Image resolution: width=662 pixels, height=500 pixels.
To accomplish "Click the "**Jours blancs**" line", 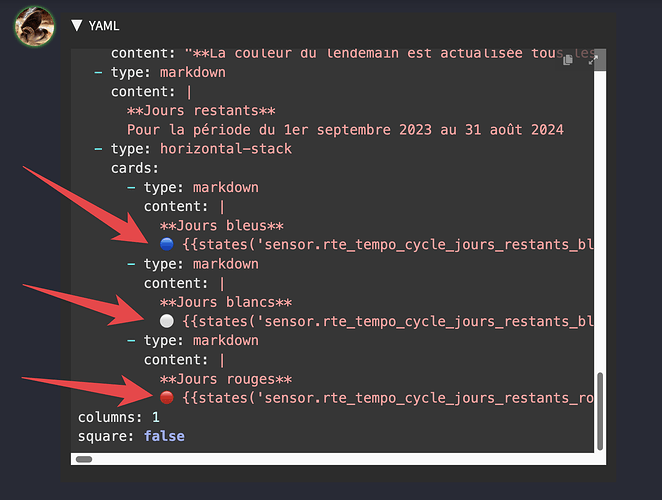I will 226,302.
